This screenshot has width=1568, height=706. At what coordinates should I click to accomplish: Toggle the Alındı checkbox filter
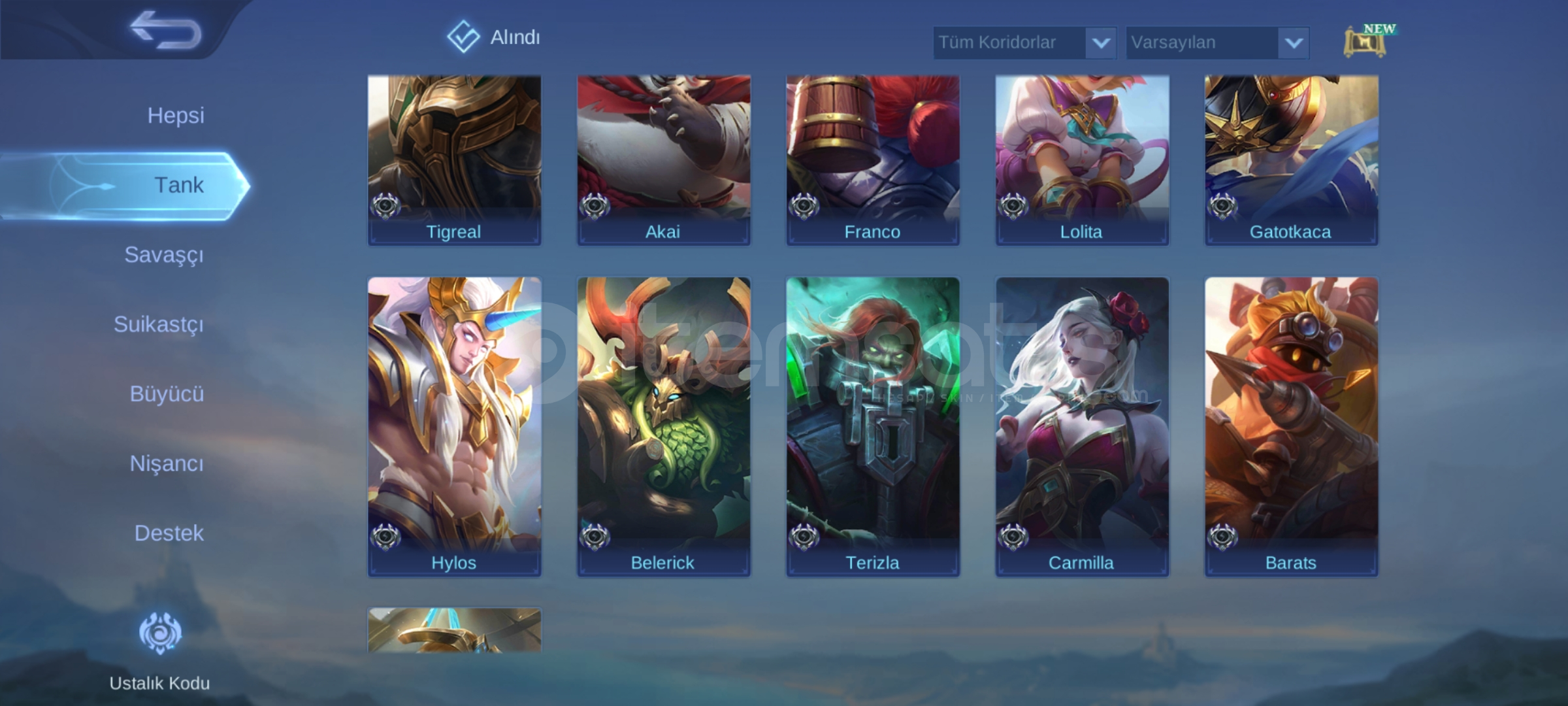pos(463,37)
